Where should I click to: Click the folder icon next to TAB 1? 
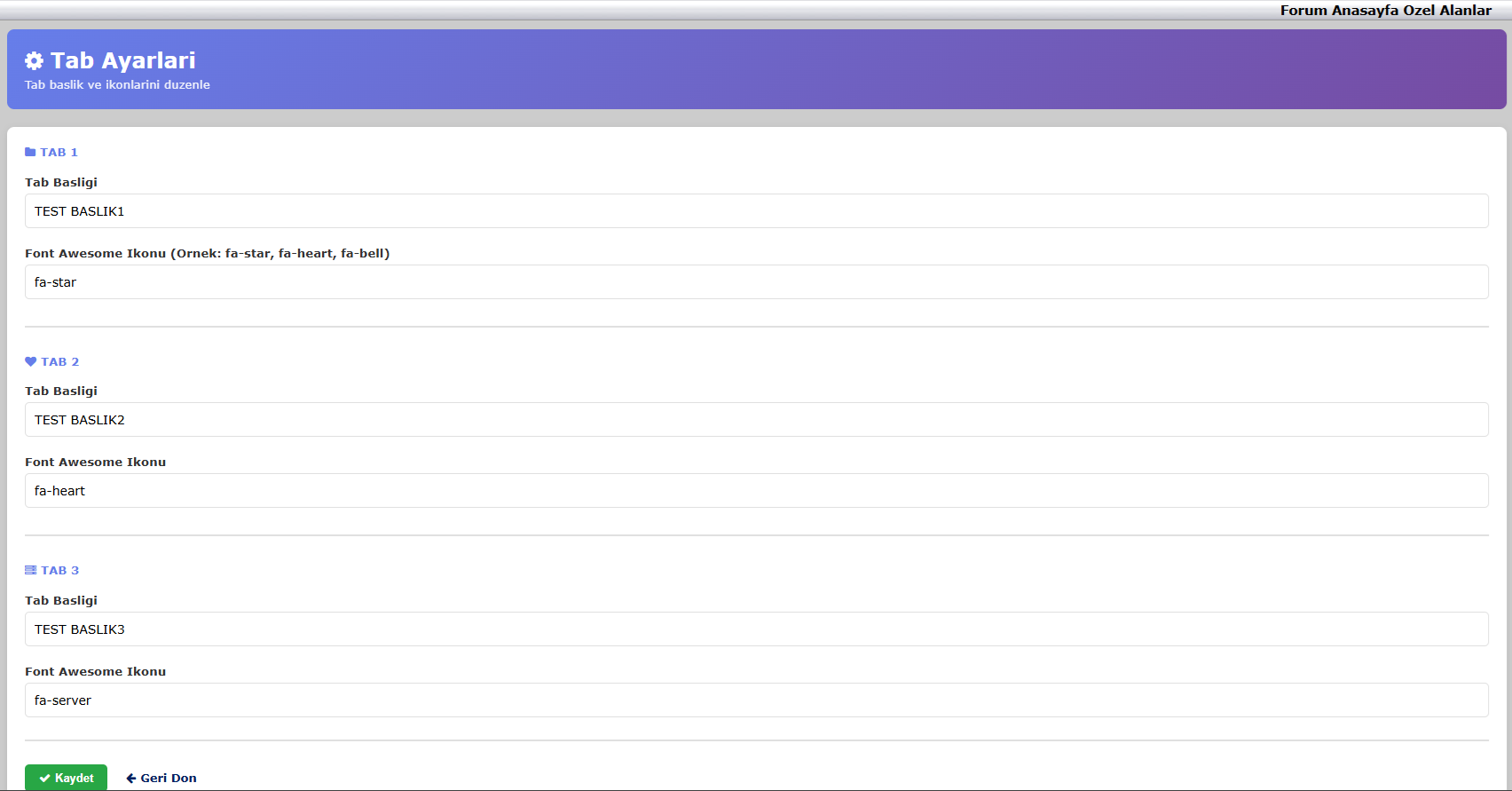click(x=30, y=153)
